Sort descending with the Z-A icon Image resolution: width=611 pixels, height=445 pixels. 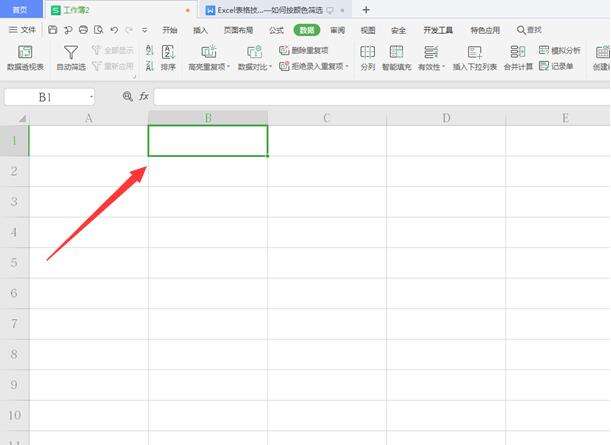[149, 66]
